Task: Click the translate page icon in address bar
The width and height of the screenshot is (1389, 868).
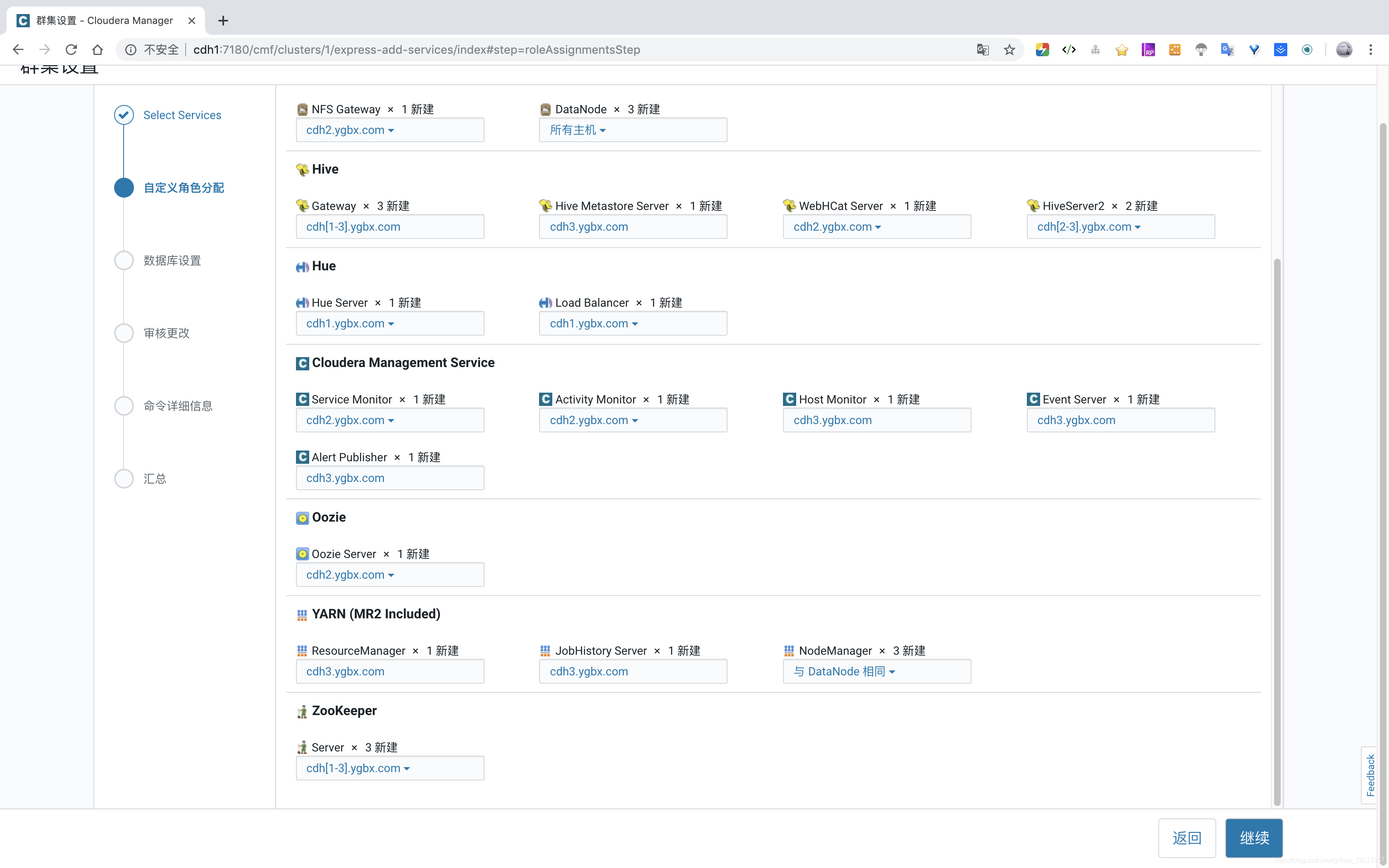Action: click(983, 50)
